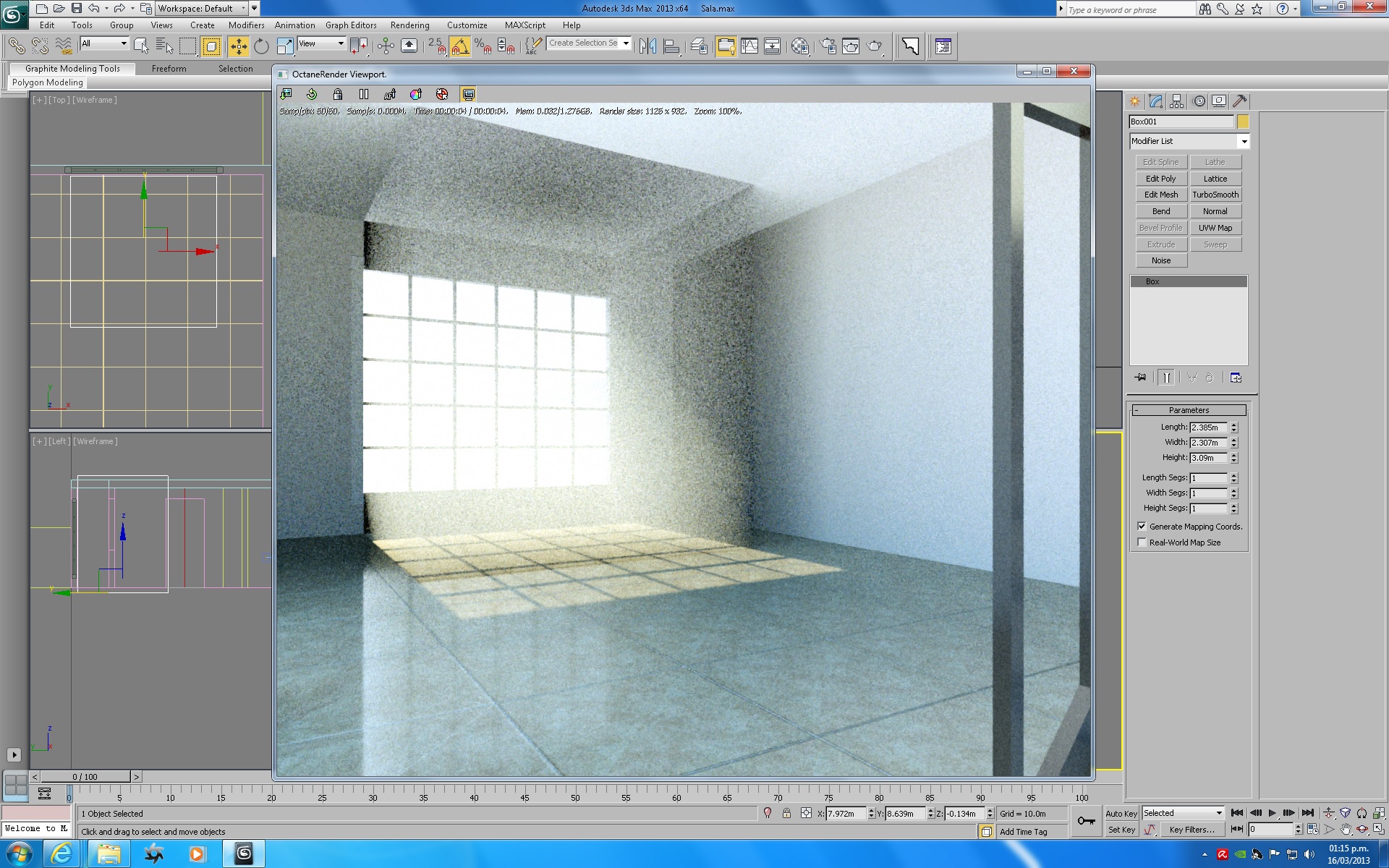Viewport: 1389px width, 868px height.
Task: Open the Hierarchy command panel tab
Action: [1177, 101]
